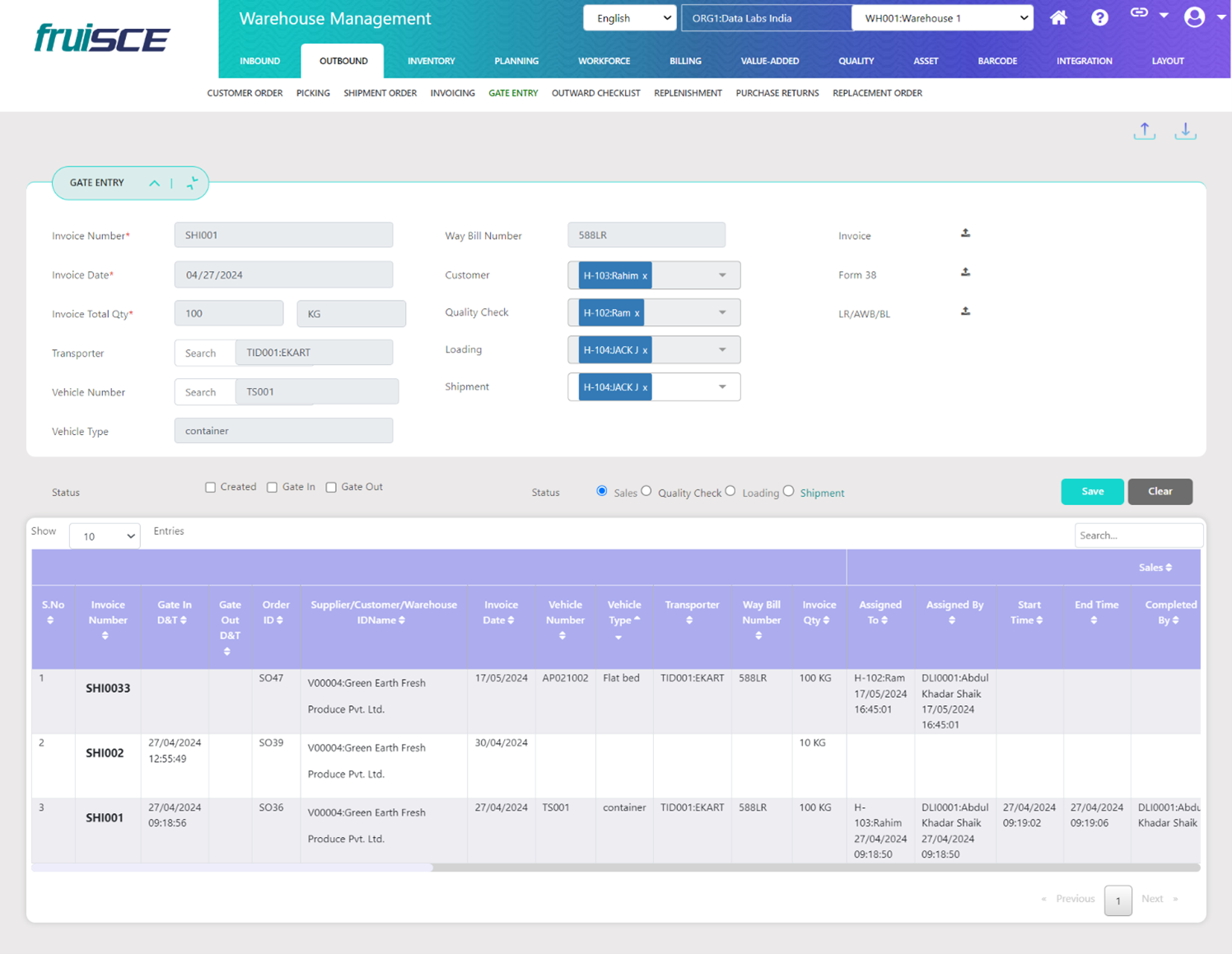Click the link chain icon in header
Screen dimensions: 1232x954
point(1139,13)
